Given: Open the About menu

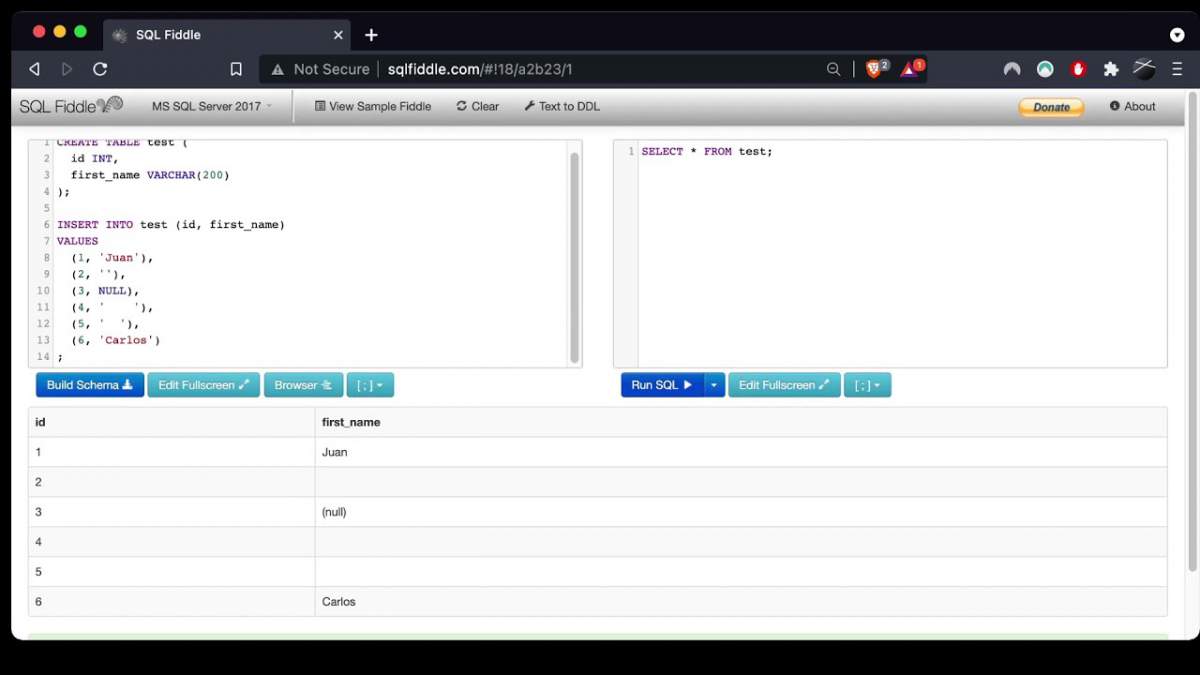Looking at the screenshot, I should point(1132,106).
